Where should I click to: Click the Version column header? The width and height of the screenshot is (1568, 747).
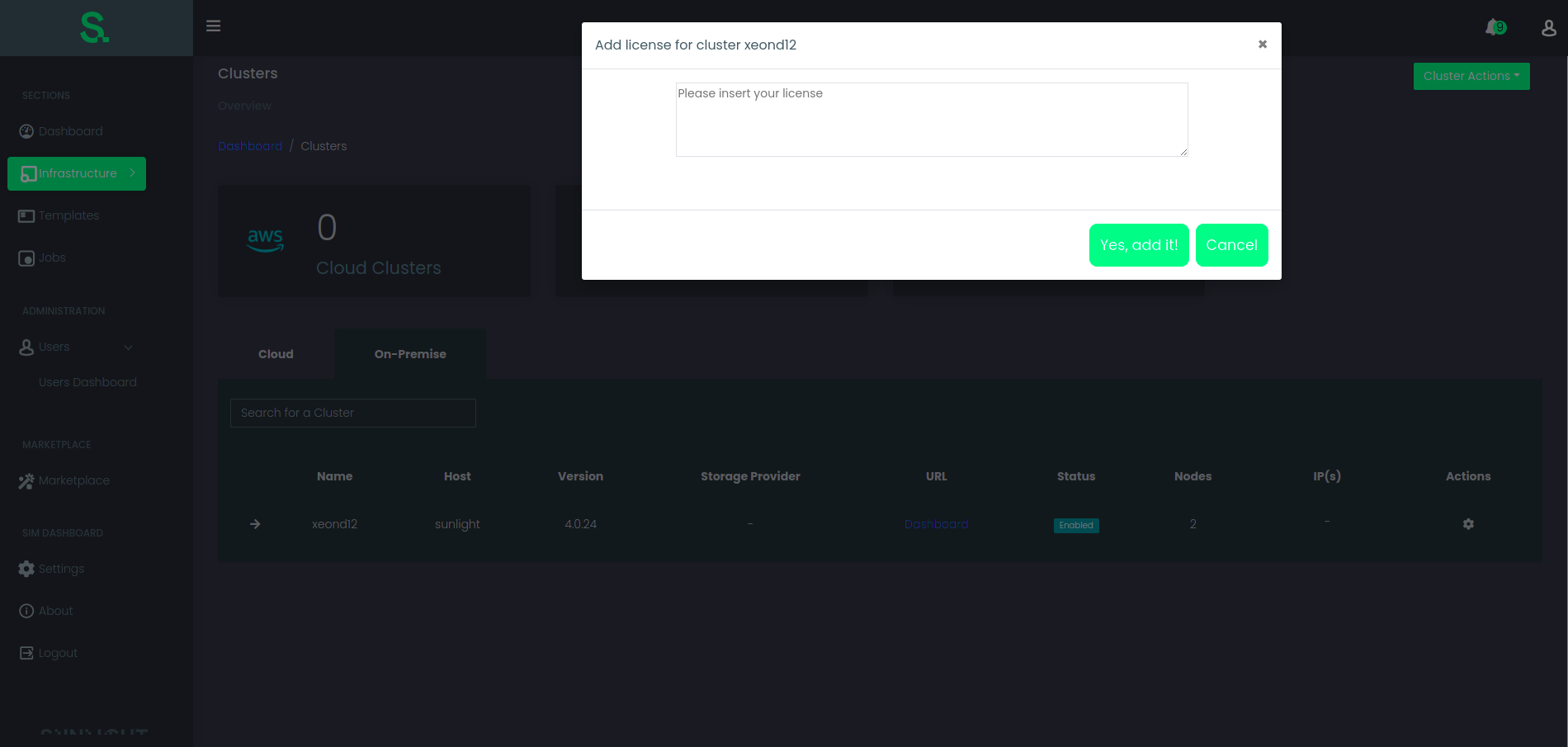(x=580, y=476)
